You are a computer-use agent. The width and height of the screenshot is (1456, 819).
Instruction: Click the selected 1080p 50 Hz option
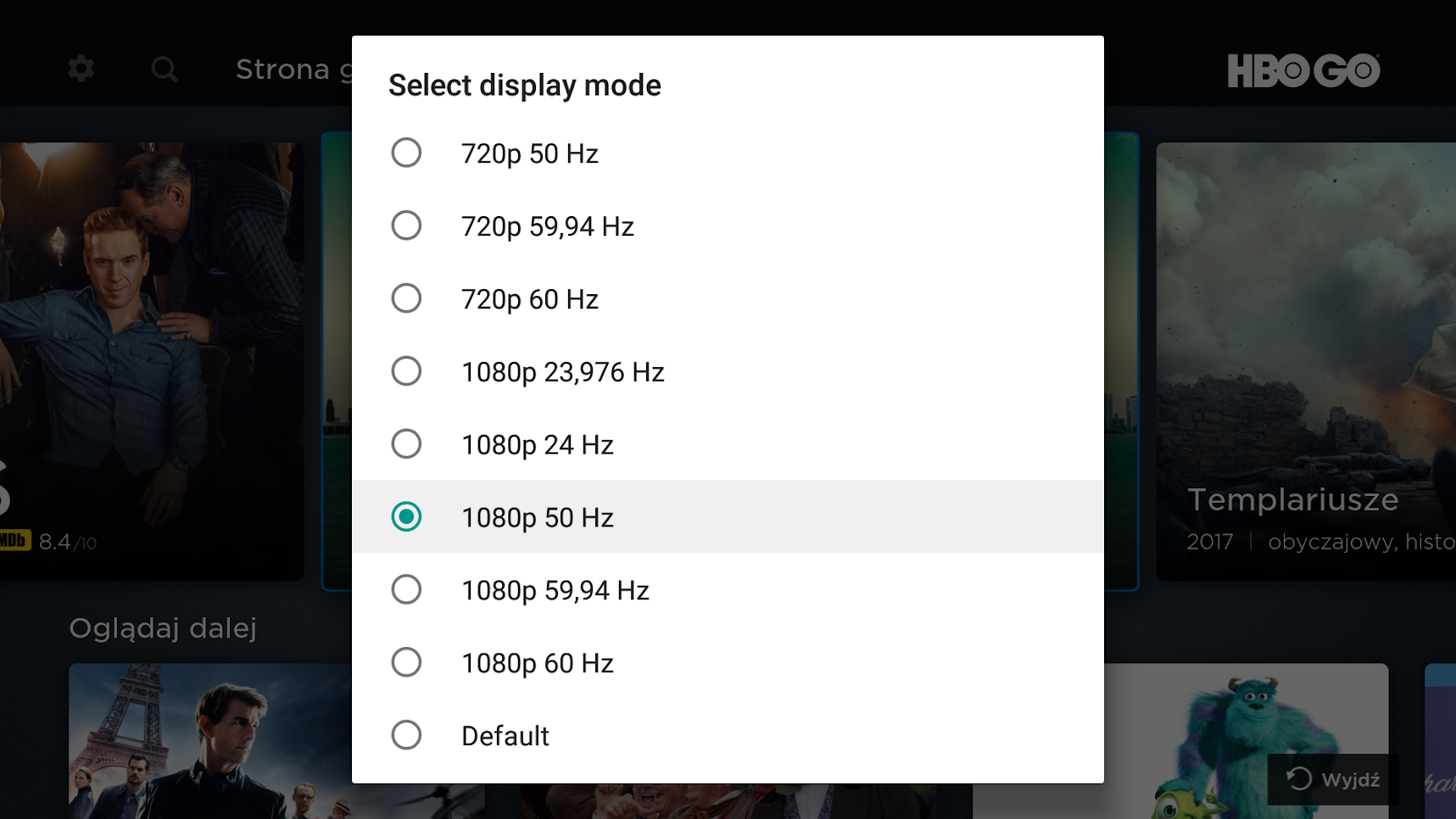[x=728, y=517]
